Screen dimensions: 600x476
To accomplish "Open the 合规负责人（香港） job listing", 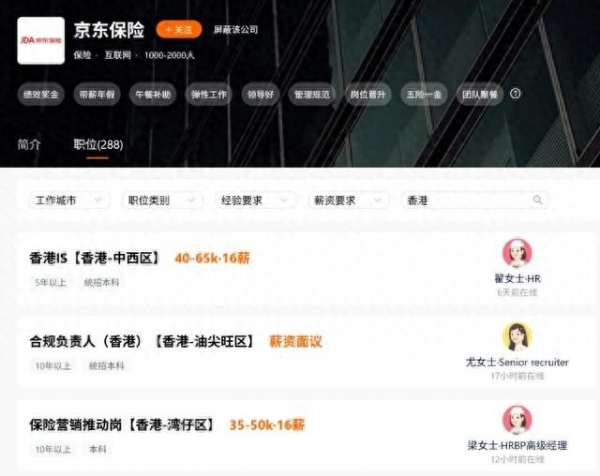I will point(142,342).
